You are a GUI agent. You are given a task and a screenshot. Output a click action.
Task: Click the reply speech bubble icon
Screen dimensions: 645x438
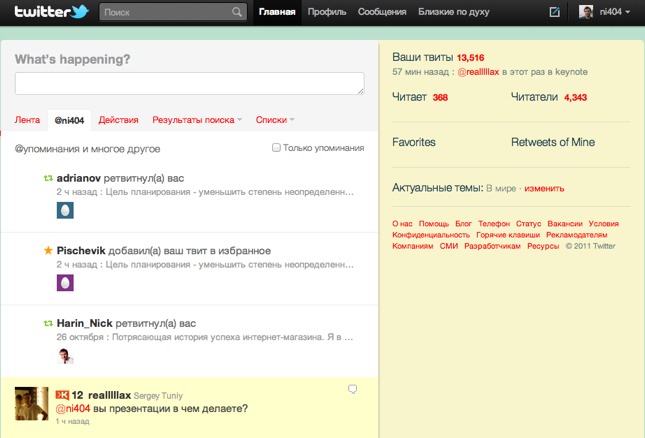(353, 389)
